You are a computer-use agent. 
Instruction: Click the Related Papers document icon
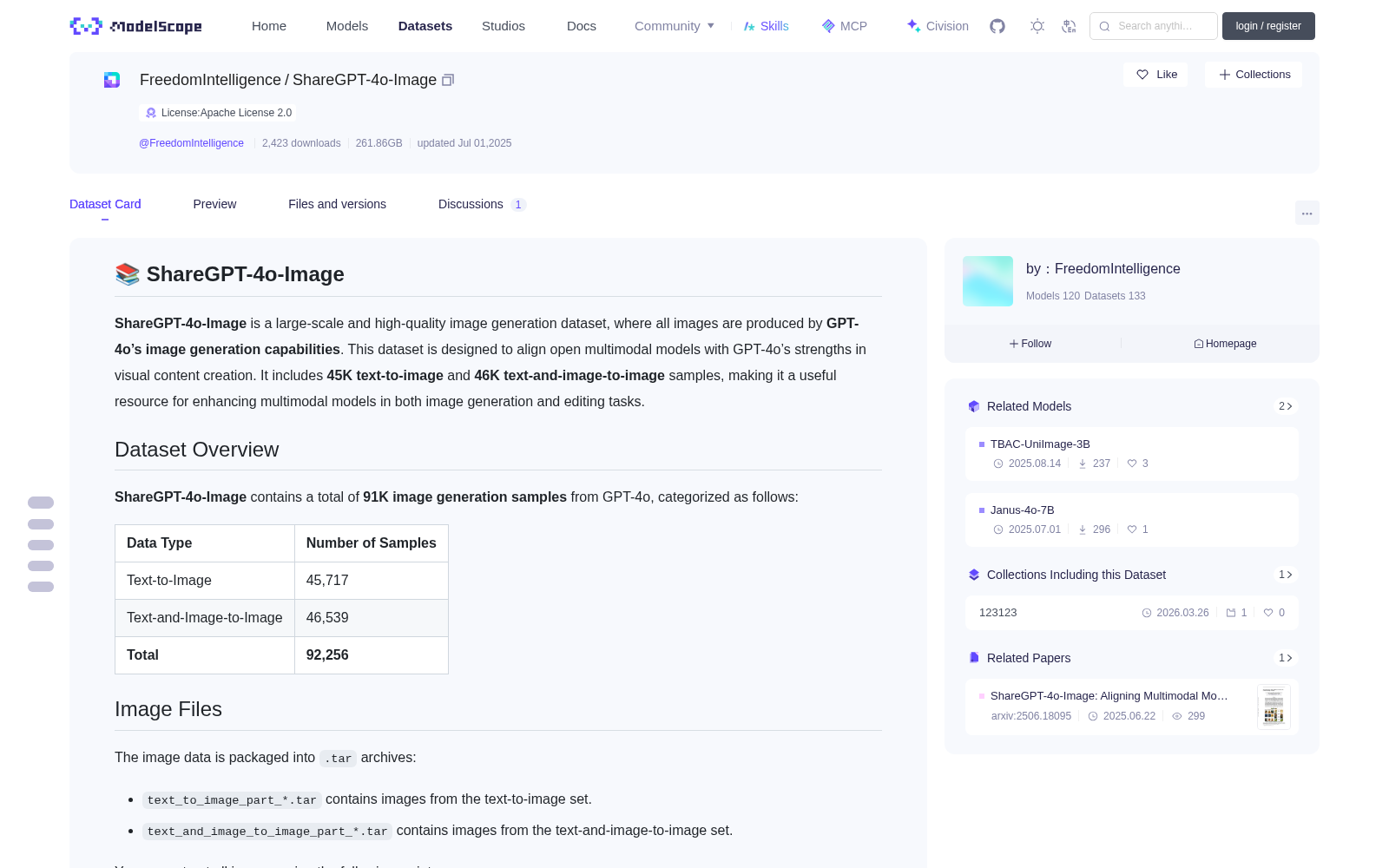(x=974, y=658)
